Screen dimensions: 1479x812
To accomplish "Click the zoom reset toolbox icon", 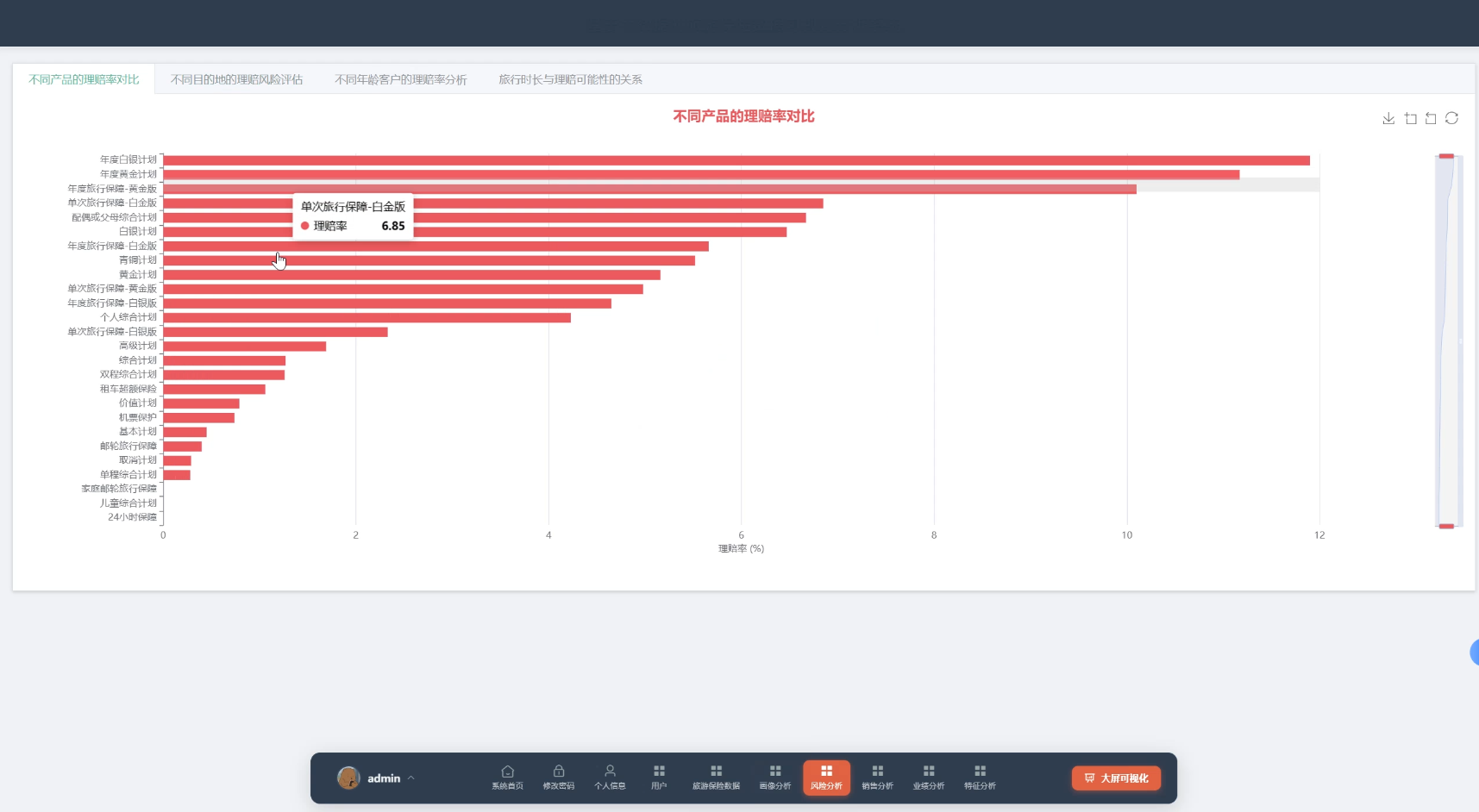I will click(1431, 118).
